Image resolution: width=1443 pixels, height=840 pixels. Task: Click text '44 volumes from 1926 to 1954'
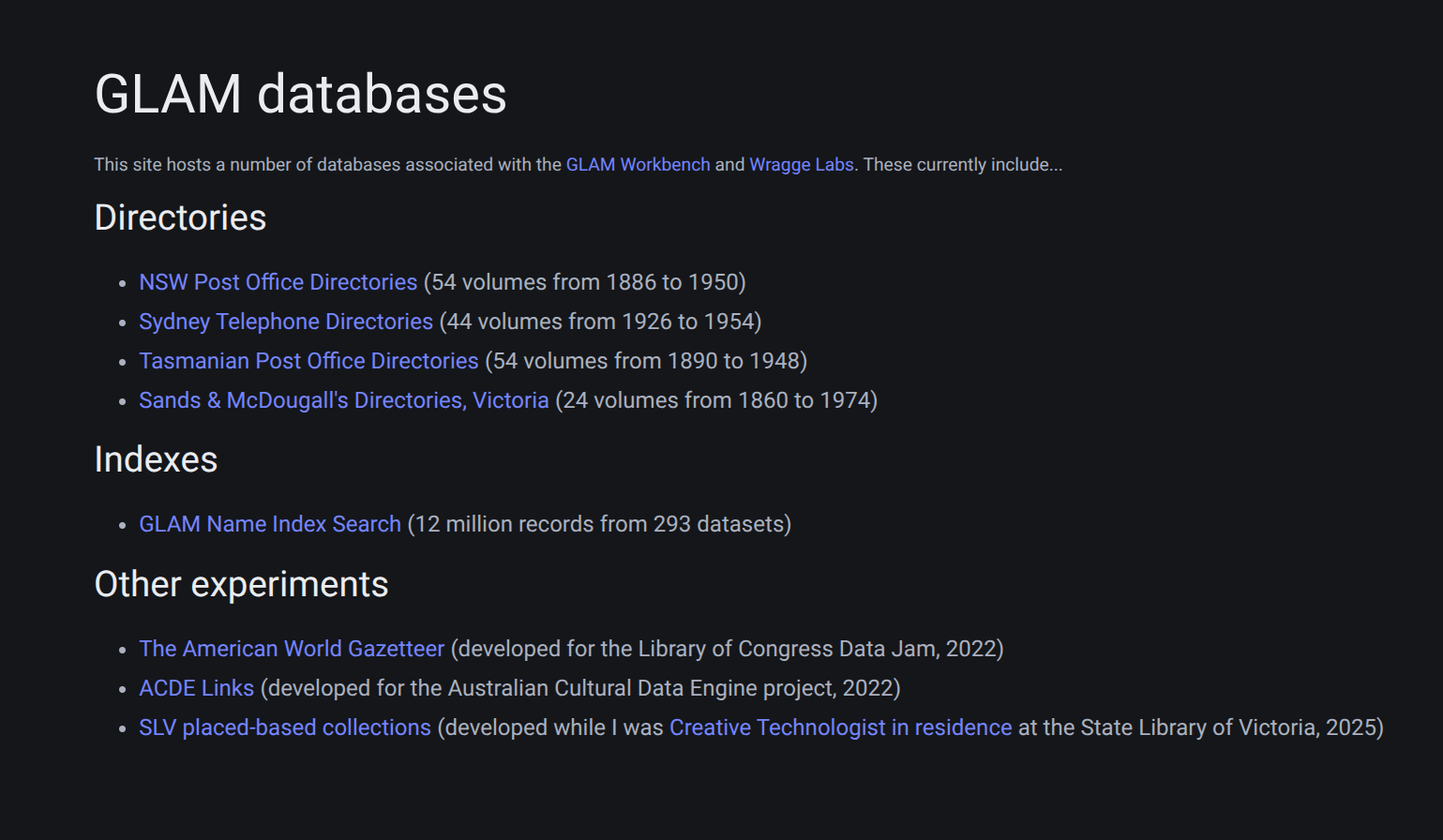tap(601, 322)
